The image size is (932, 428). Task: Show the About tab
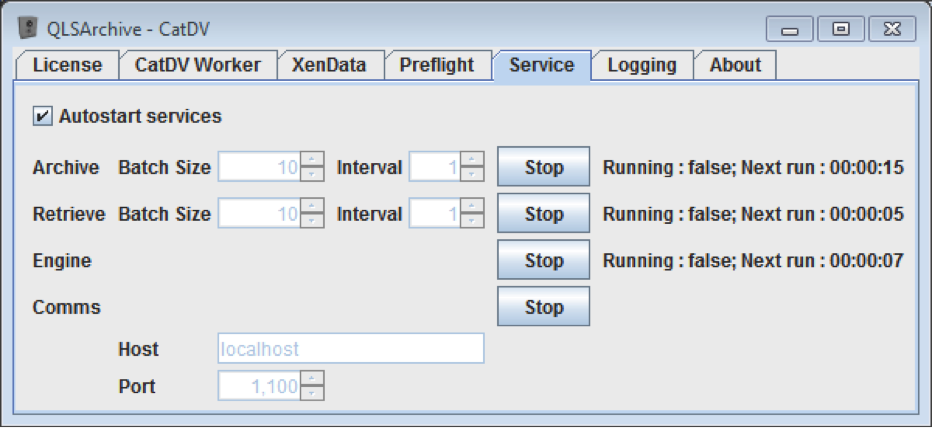pos(735,66)
